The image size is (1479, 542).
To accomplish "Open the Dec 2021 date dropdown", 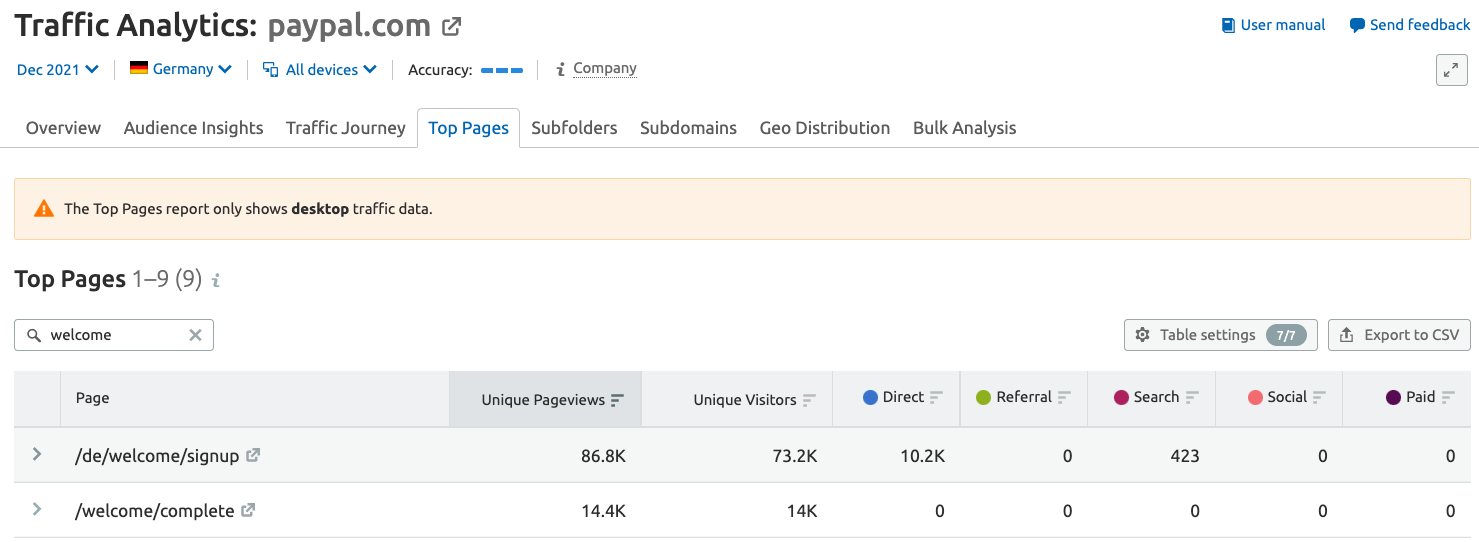I will point(58,69).
